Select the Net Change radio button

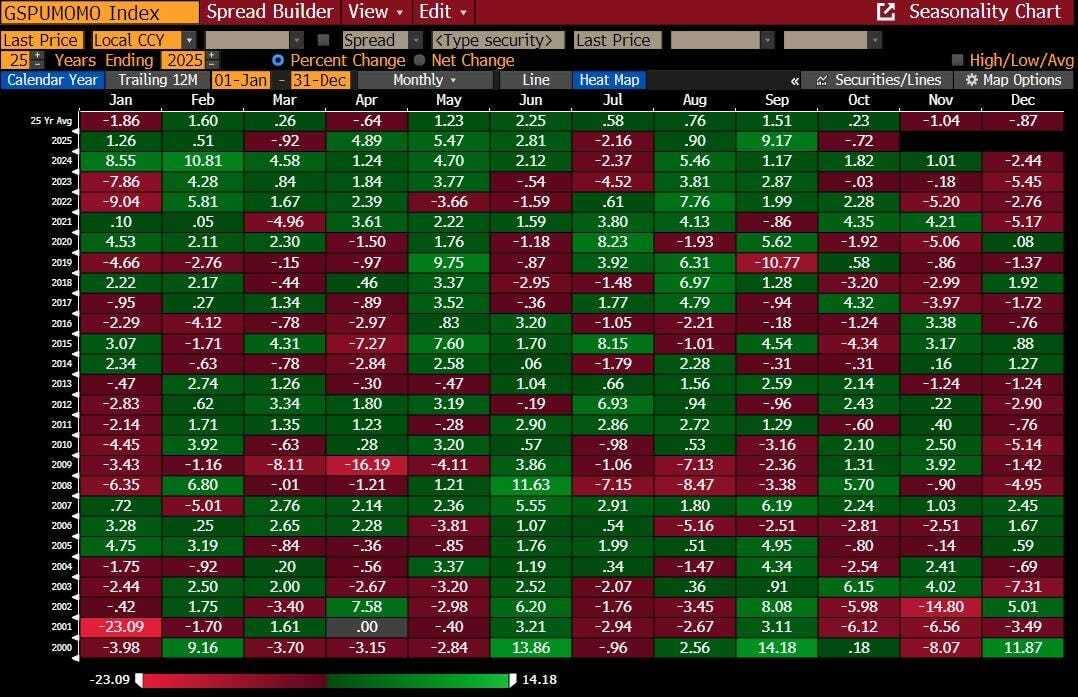click(419, 60)
